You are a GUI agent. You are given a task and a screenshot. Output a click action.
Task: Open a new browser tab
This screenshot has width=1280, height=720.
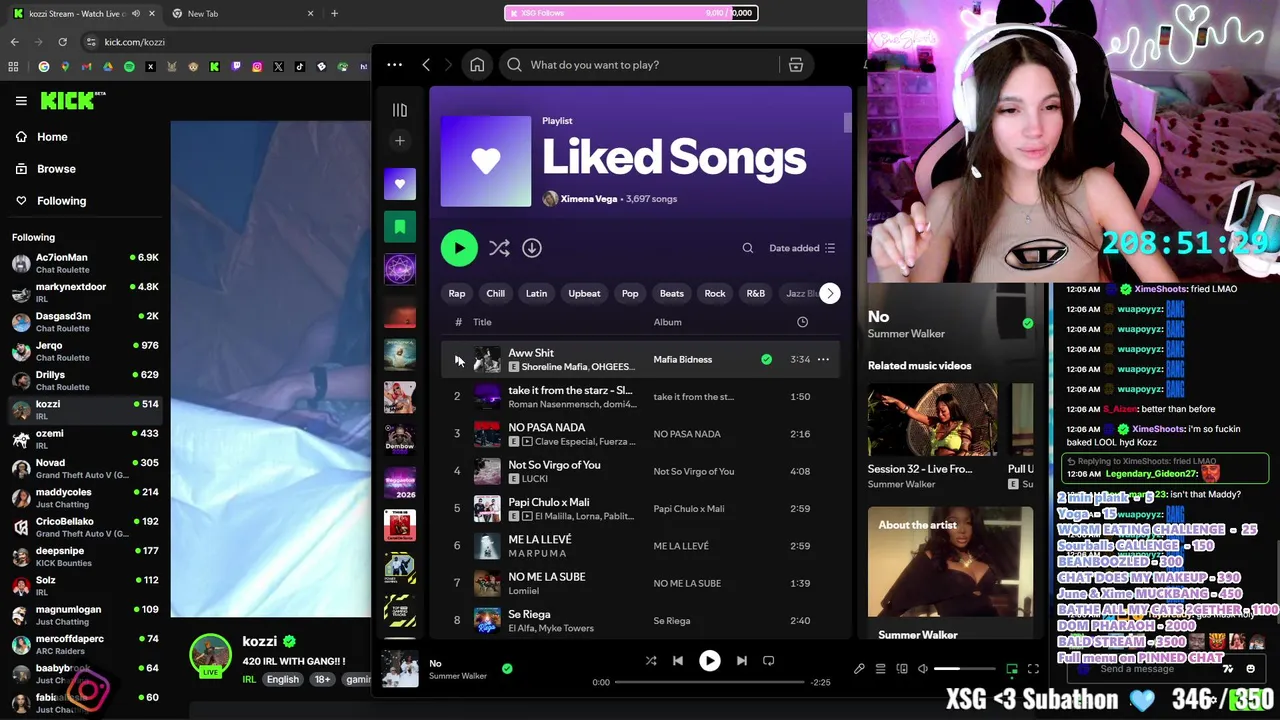point(334,13)
